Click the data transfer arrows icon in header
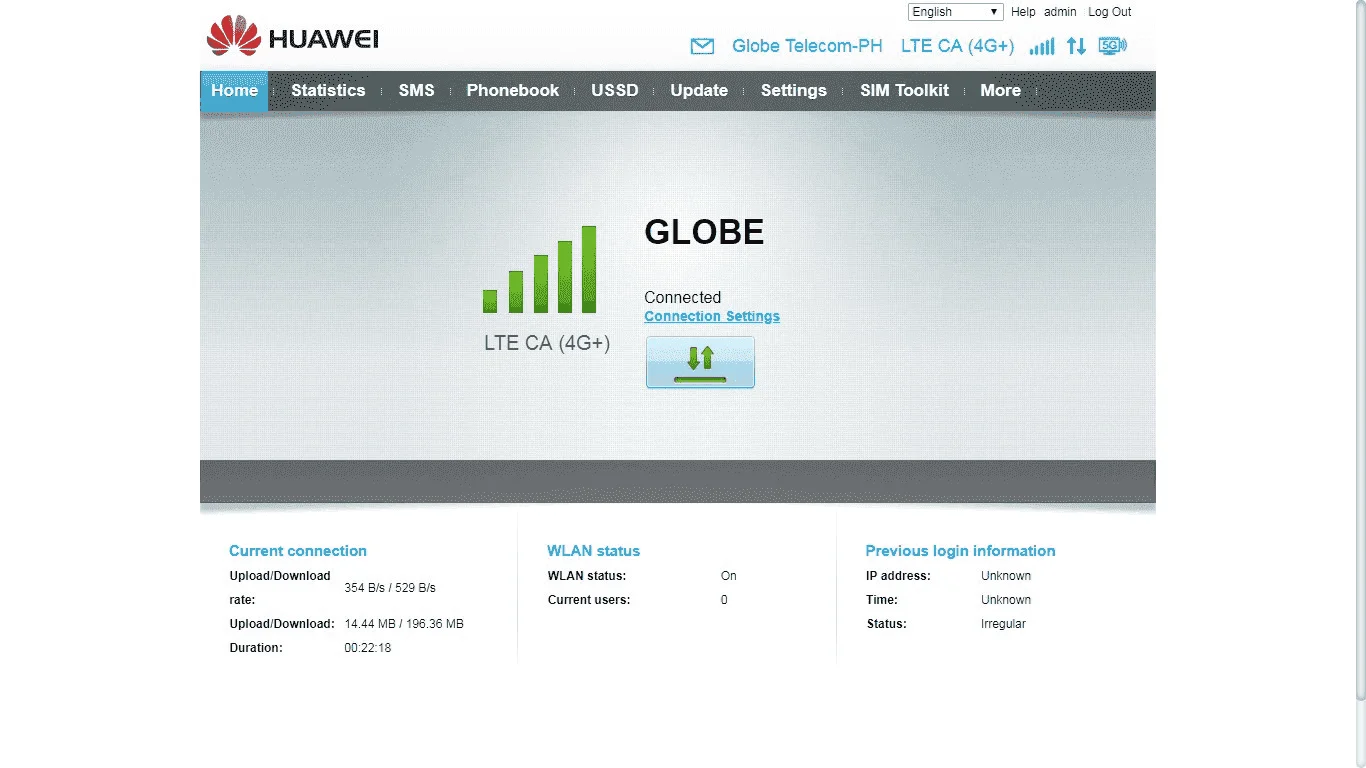This screenshot has height=768, width=1366. [x=1076, y=46]
